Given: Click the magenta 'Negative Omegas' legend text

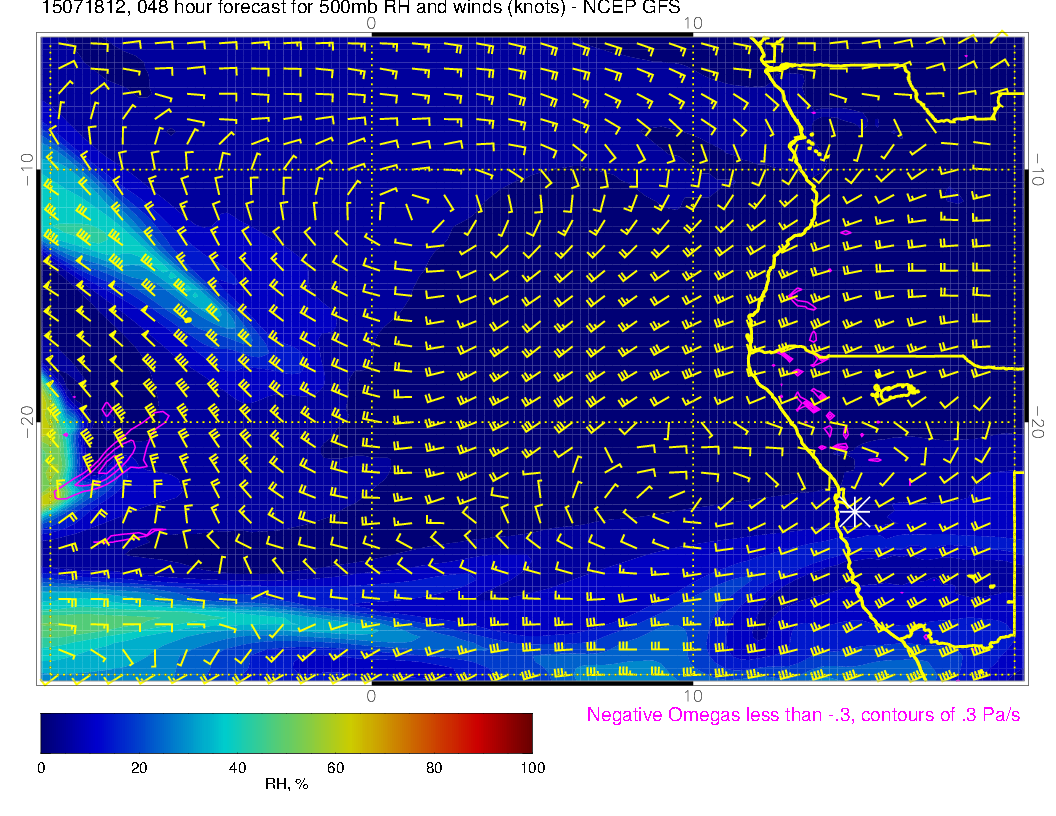Looking at the screenshot, I should (x=803, y=716).
